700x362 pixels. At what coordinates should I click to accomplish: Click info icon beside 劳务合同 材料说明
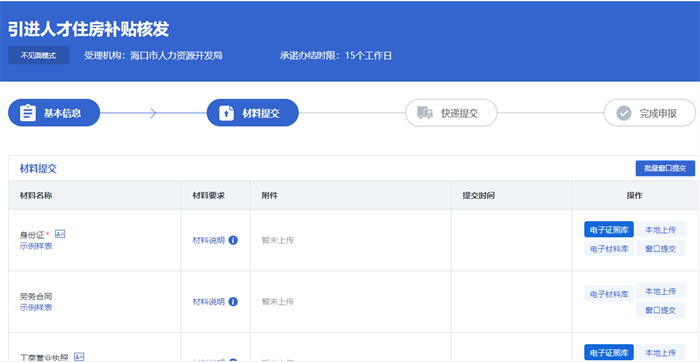[233, 302]
